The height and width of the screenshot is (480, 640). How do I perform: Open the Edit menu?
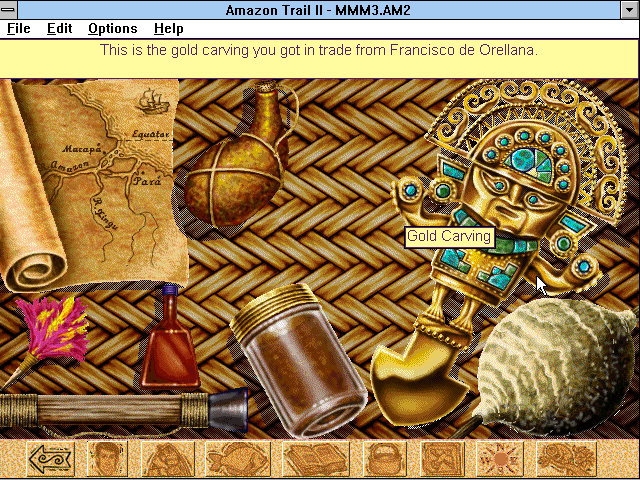click(60, 29)
